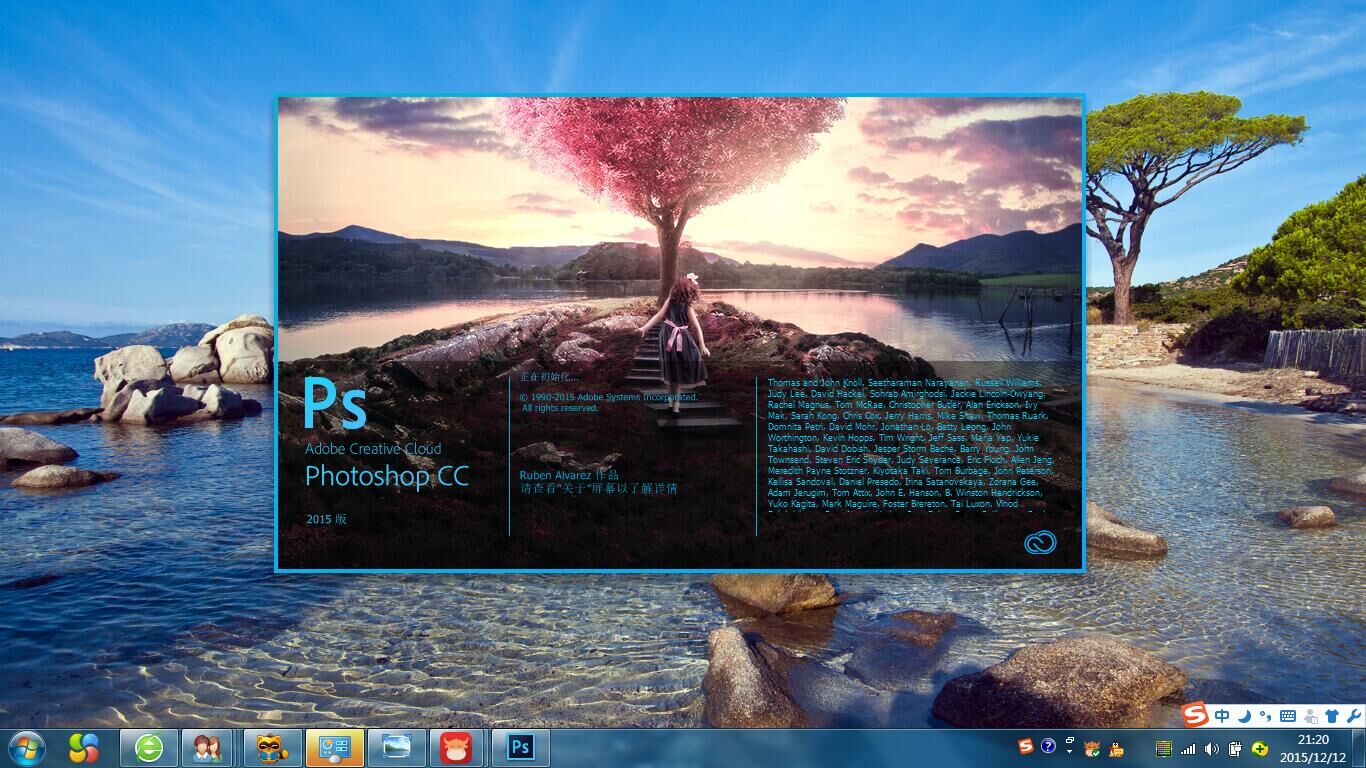Open the QQ penguin message tray icon
The width and height of the screenshot is (1366, 768).
[x=1116, y=748]
